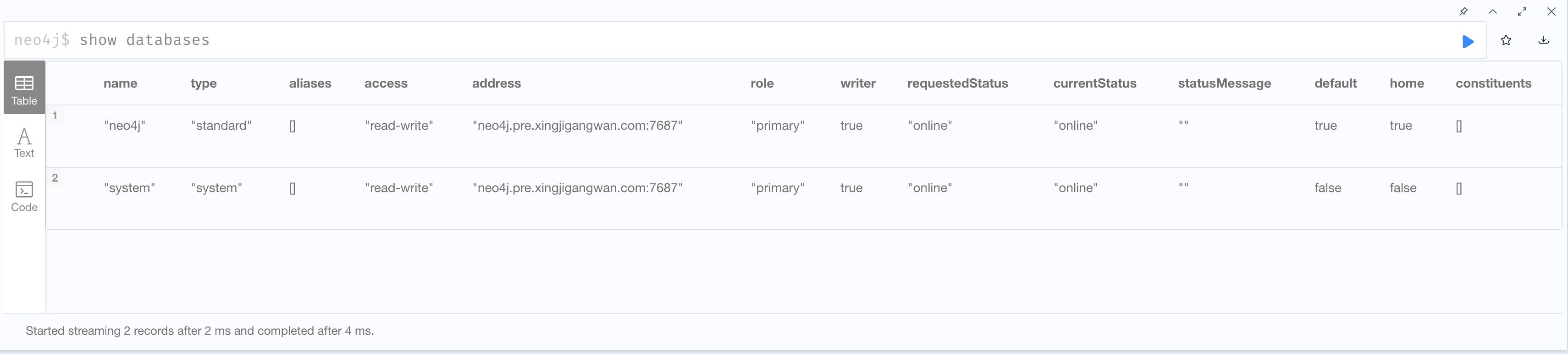This screenshot has width=1568, height=354.
Task: Select the role column header
Action: (x=762, y=83)
